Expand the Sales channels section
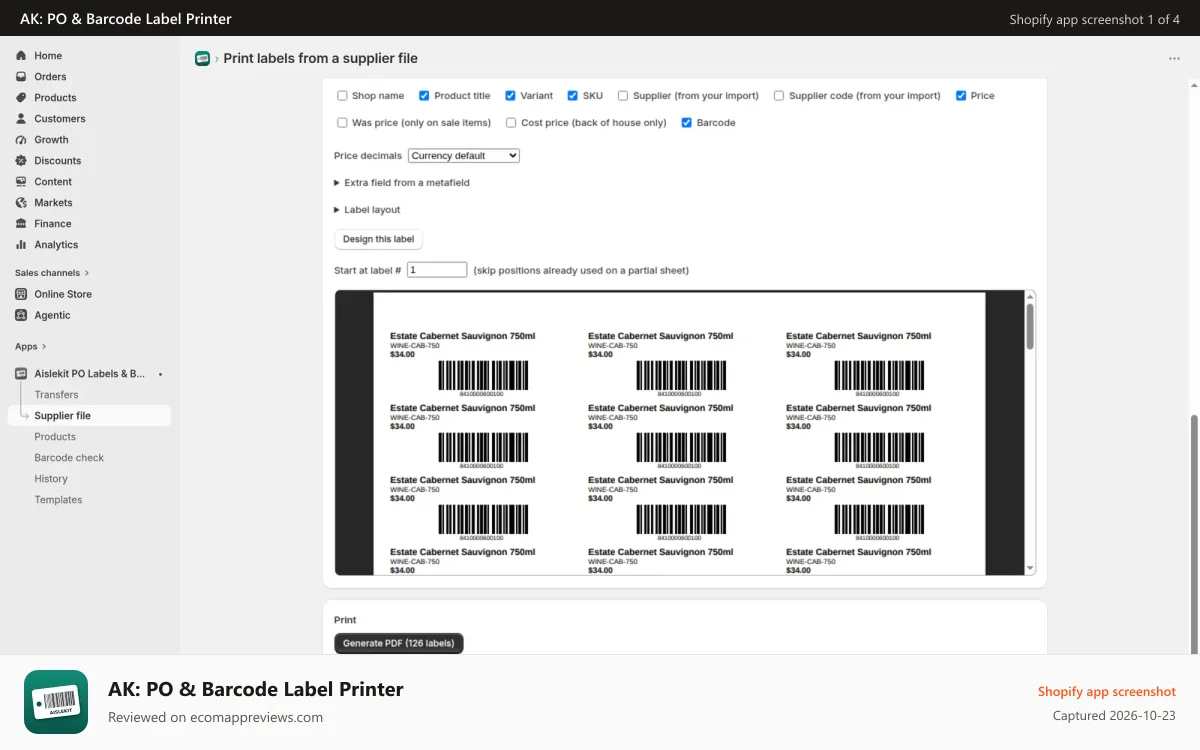1200x750 pixels. pos(52,273)
